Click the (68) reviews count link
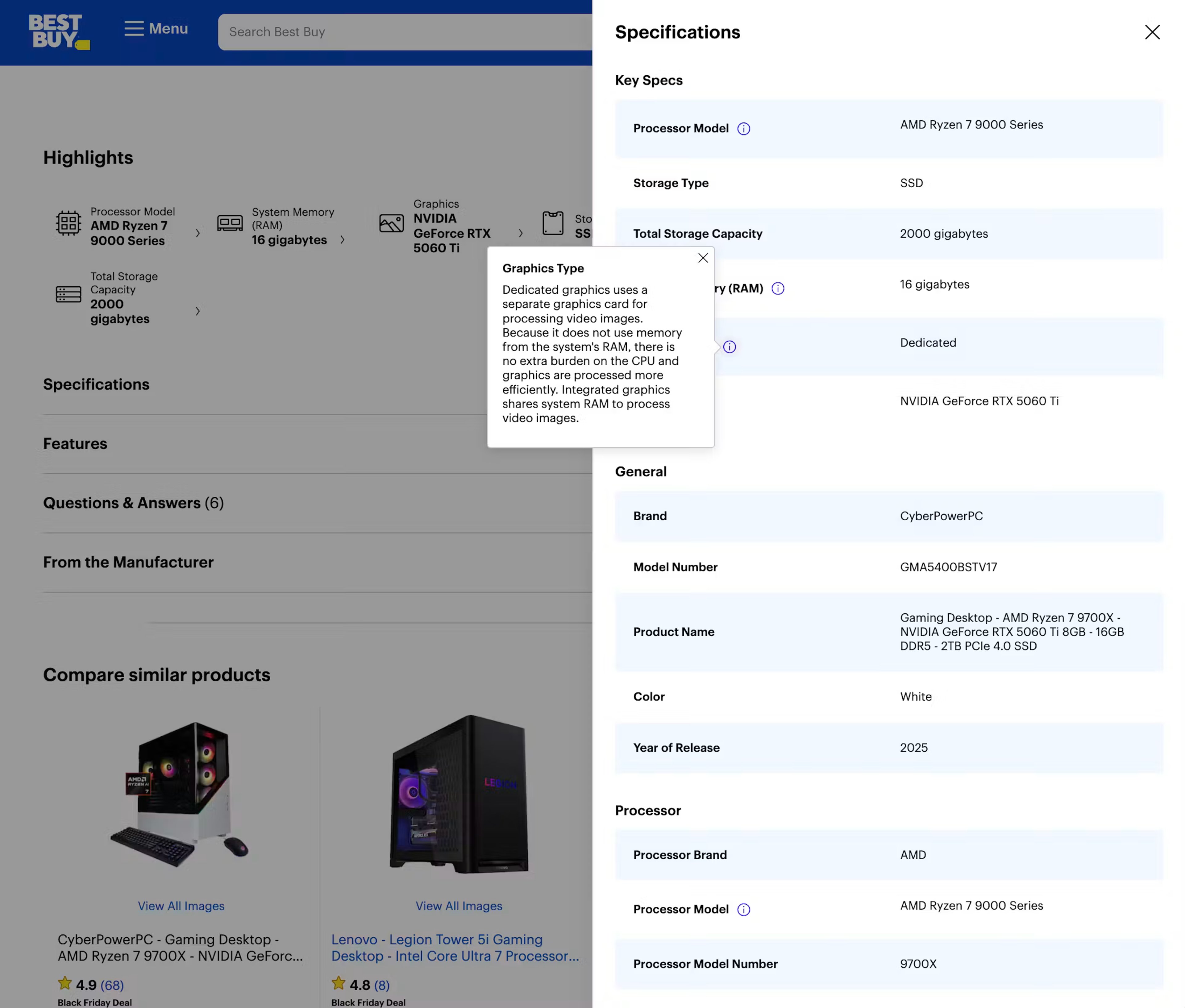The image size is (1185, 1008). point(111,985)
